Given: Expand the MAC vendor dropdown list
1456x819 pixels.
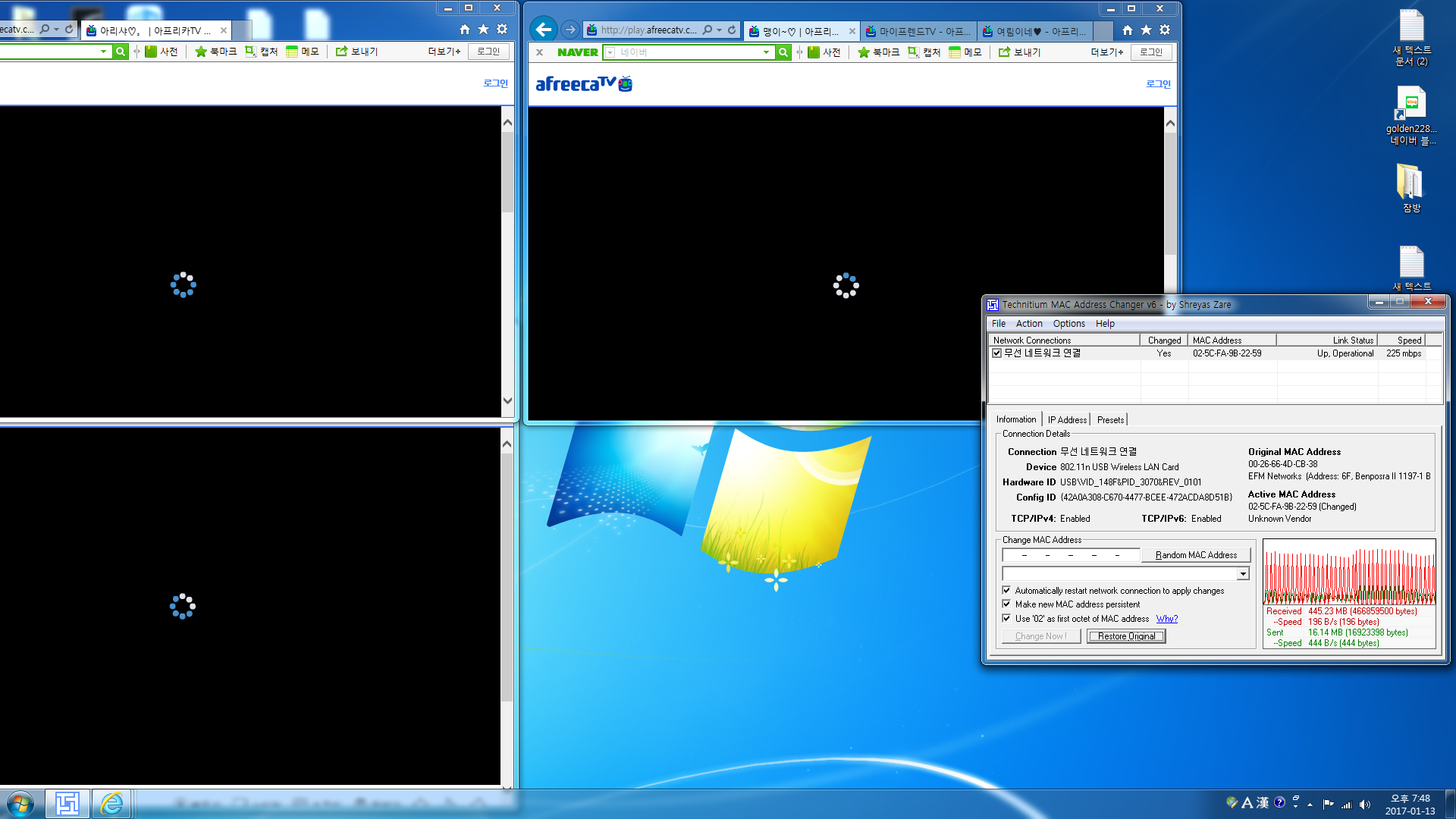Looking at the screenshot, I should pyautogui.click(x=1242, y=574).
